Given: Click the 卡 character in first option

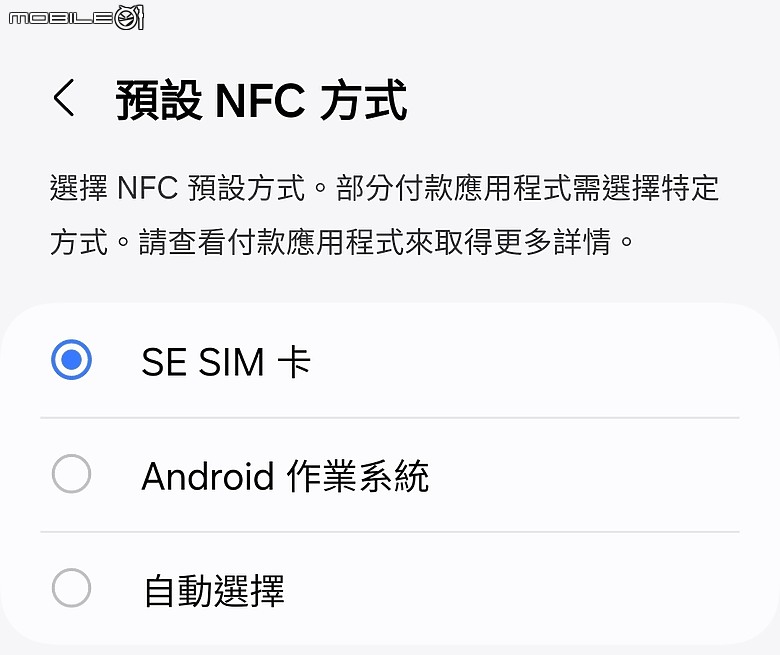Looking at the screenshot, I should pyautogui.click(x=294, y=362).
